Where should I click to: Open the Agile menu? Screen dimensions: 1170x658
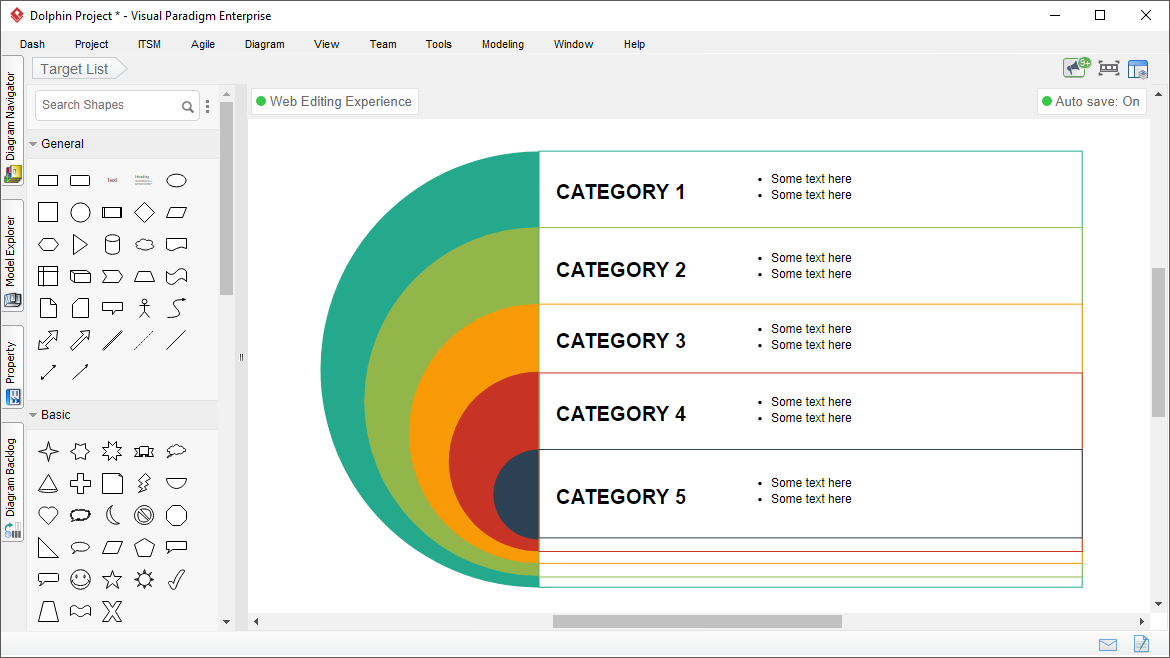click(203, 44)
